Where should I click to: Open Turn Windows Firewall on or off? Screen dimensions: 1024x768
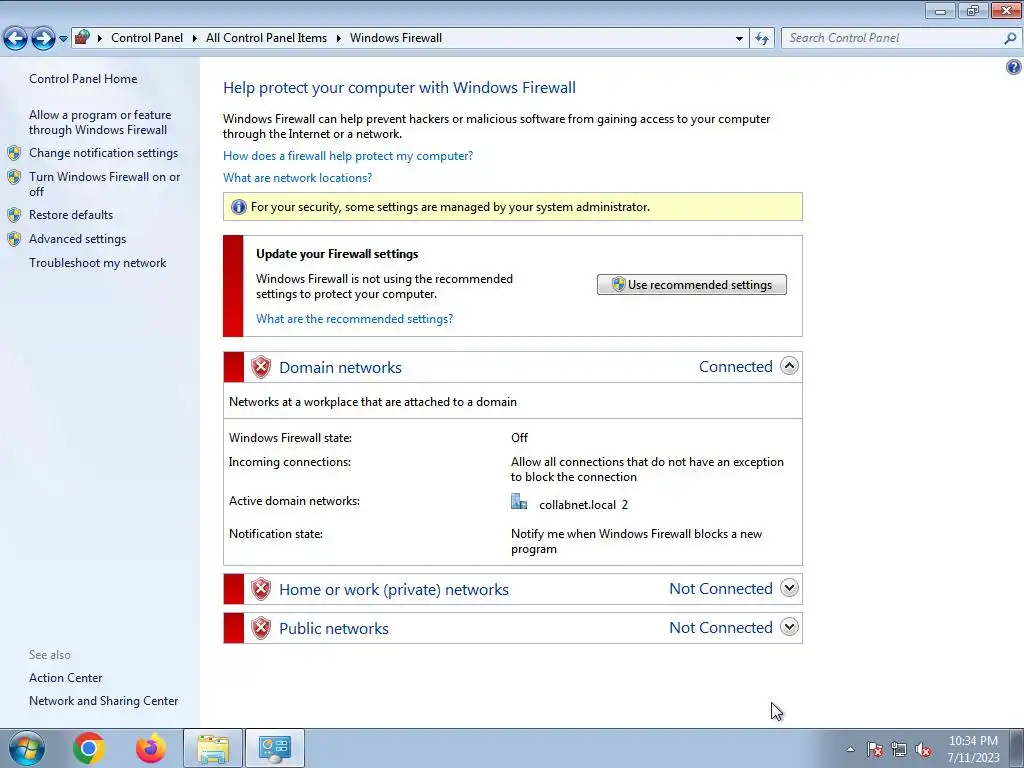pyautogui.click(x=104, y=184)
